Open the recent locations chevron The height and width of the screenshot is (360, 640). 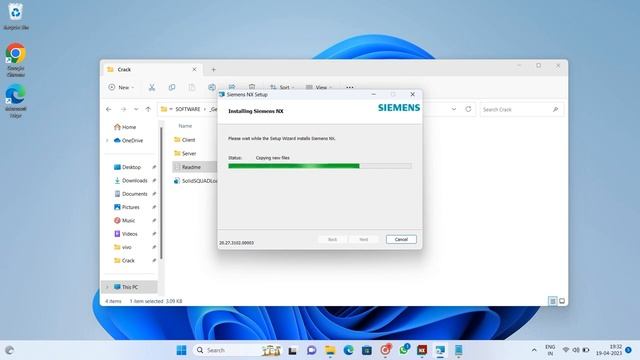136,109
